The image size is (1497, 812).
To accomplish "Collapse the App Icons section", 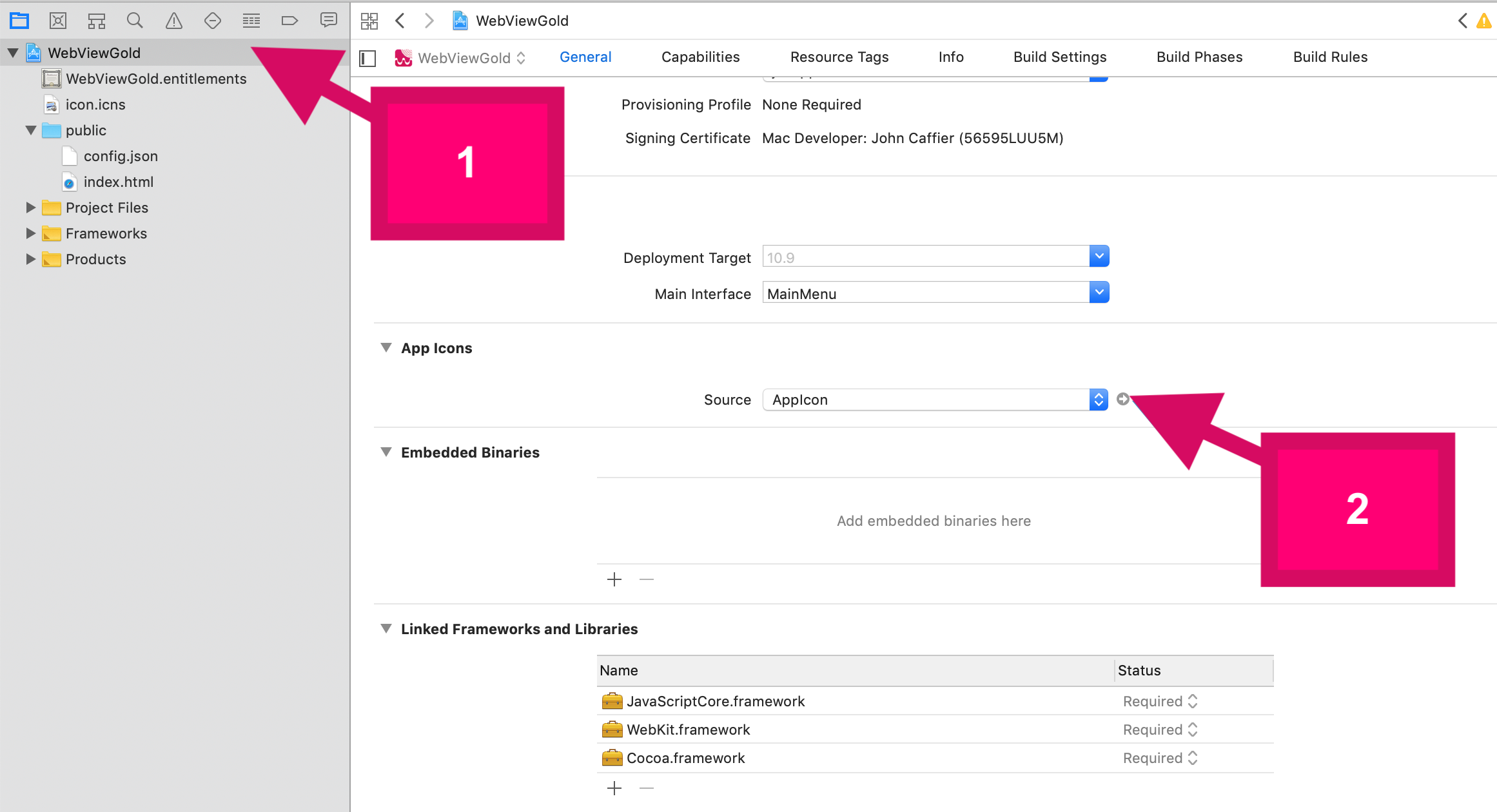I will click(x=386, y=347).
